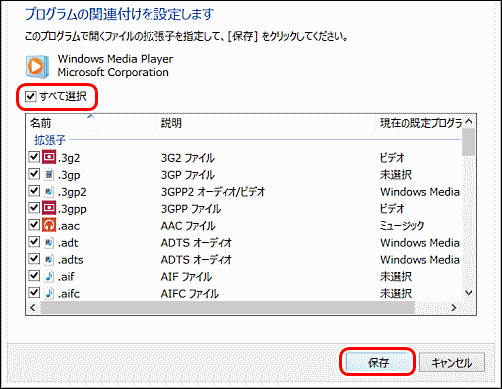The height and width of the screenshot is (389, 502).
Task: Click the horizontal scrollbar thumb
Action: (228, 308)
